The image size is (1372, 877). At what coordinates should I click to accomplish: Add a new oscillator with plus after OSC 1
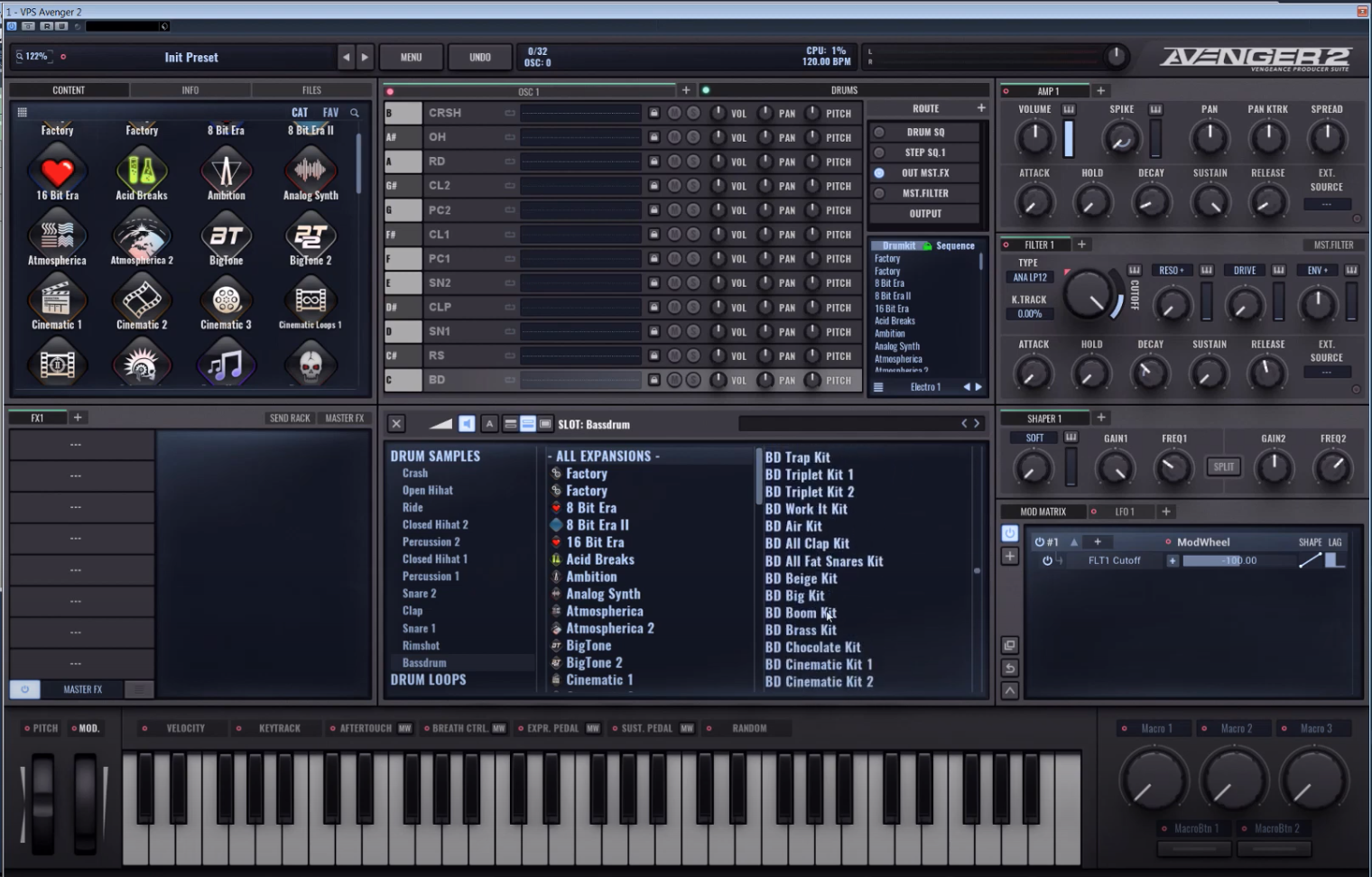pos(686,90)
